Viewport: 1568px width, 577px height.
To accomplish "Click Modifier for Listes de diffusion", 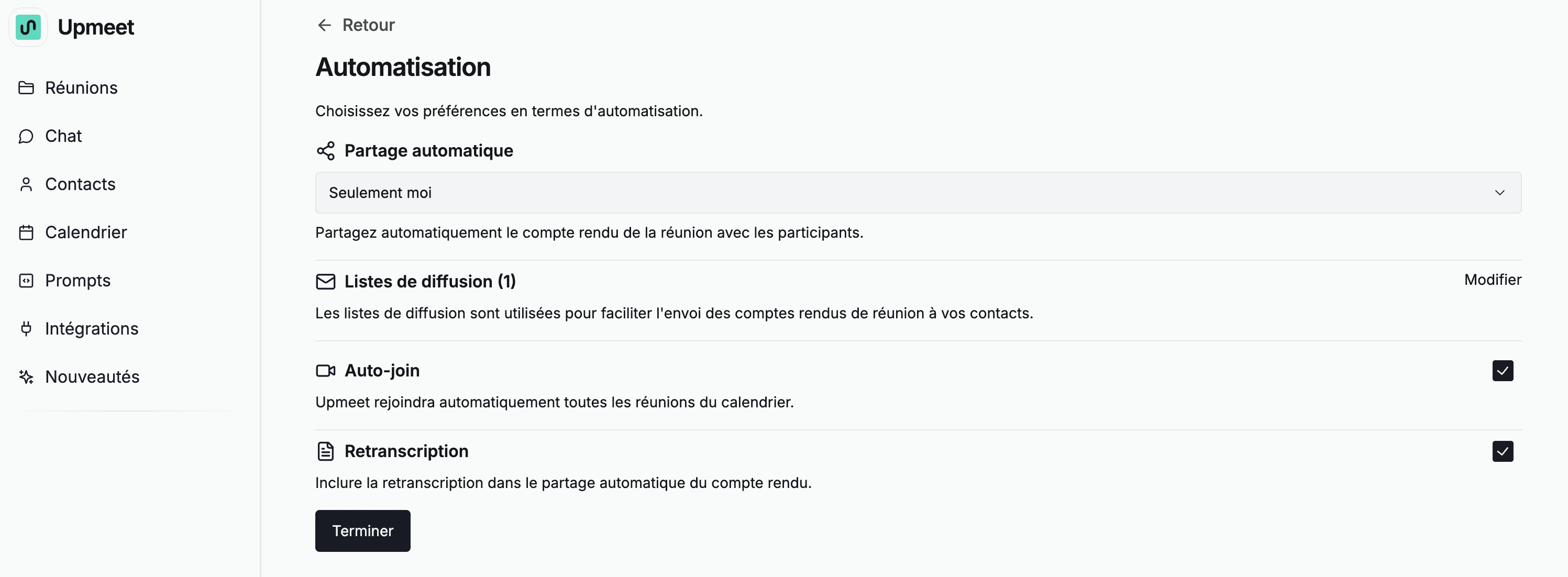I will pos(1493,280).
